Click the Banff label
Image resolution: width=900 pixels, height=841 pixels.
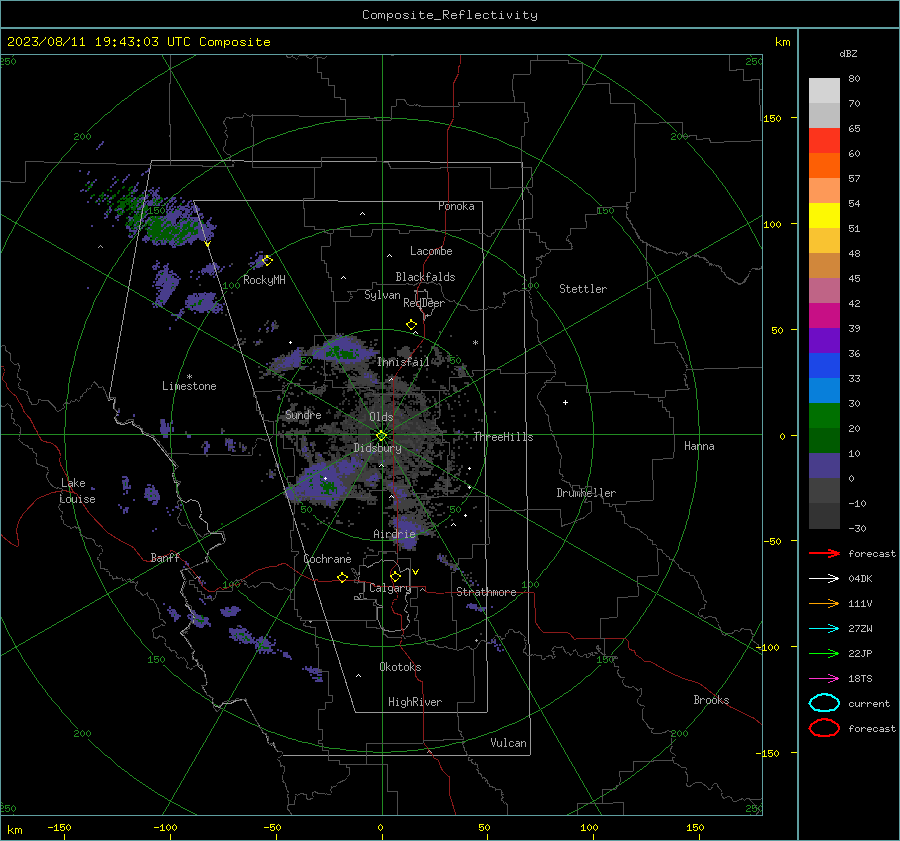(x=165, y=557)
